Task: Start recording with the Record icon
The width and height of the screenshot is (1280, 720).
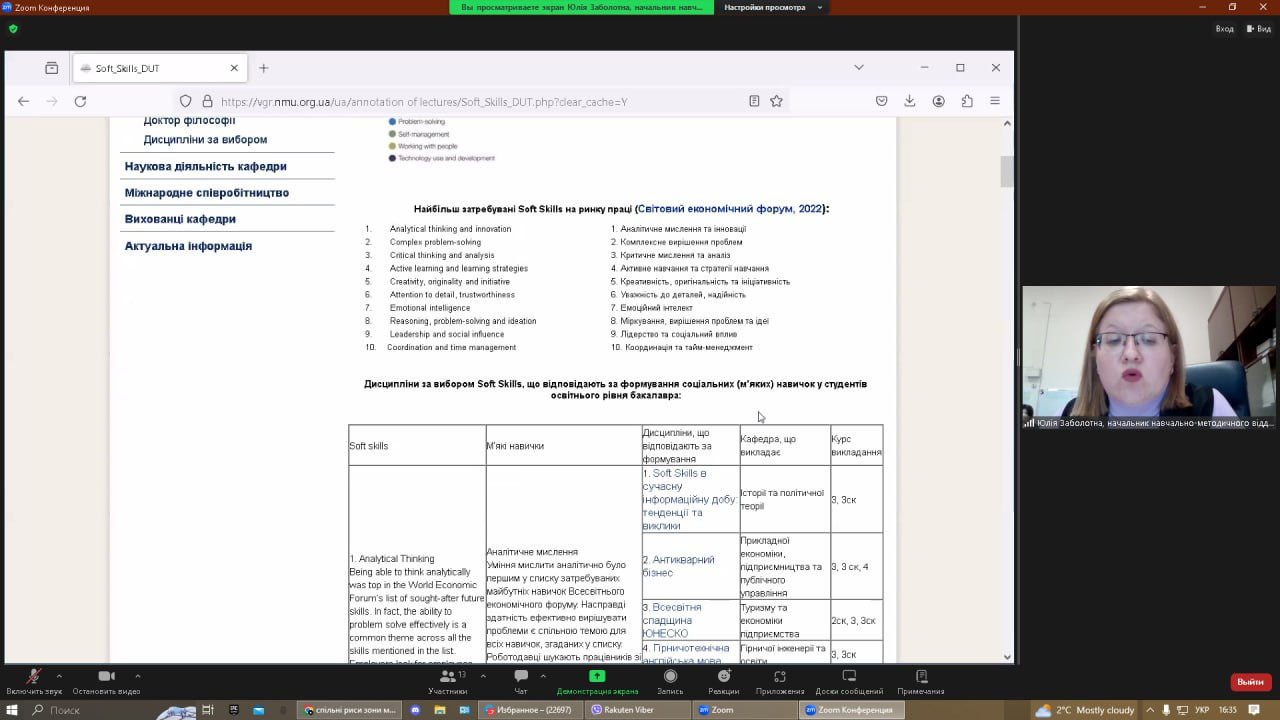Action: [670, 677]
